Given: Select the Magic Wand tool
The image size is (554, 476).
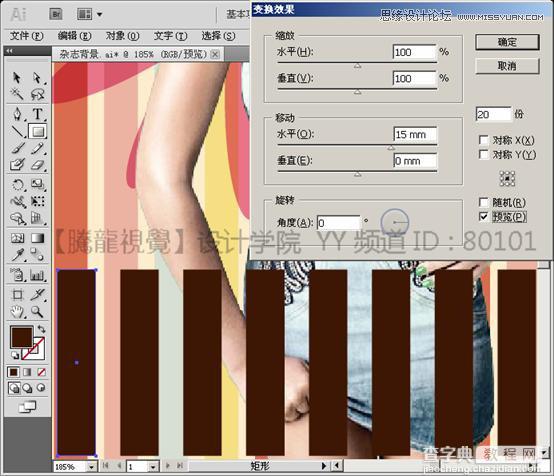Looking at the screenshot, I should point(17,94).
